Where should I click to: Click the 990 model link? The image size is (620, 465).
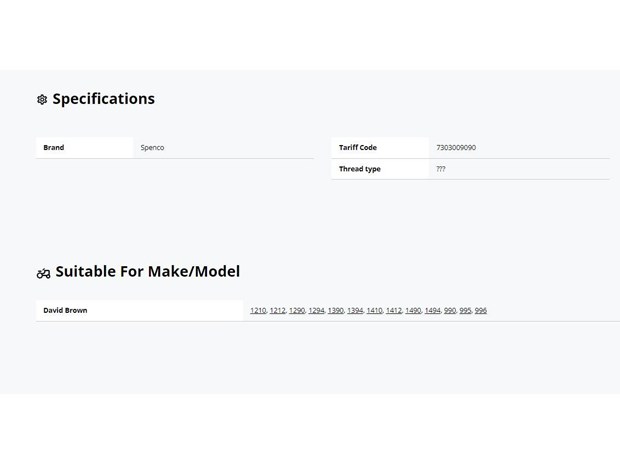(450, 310)
